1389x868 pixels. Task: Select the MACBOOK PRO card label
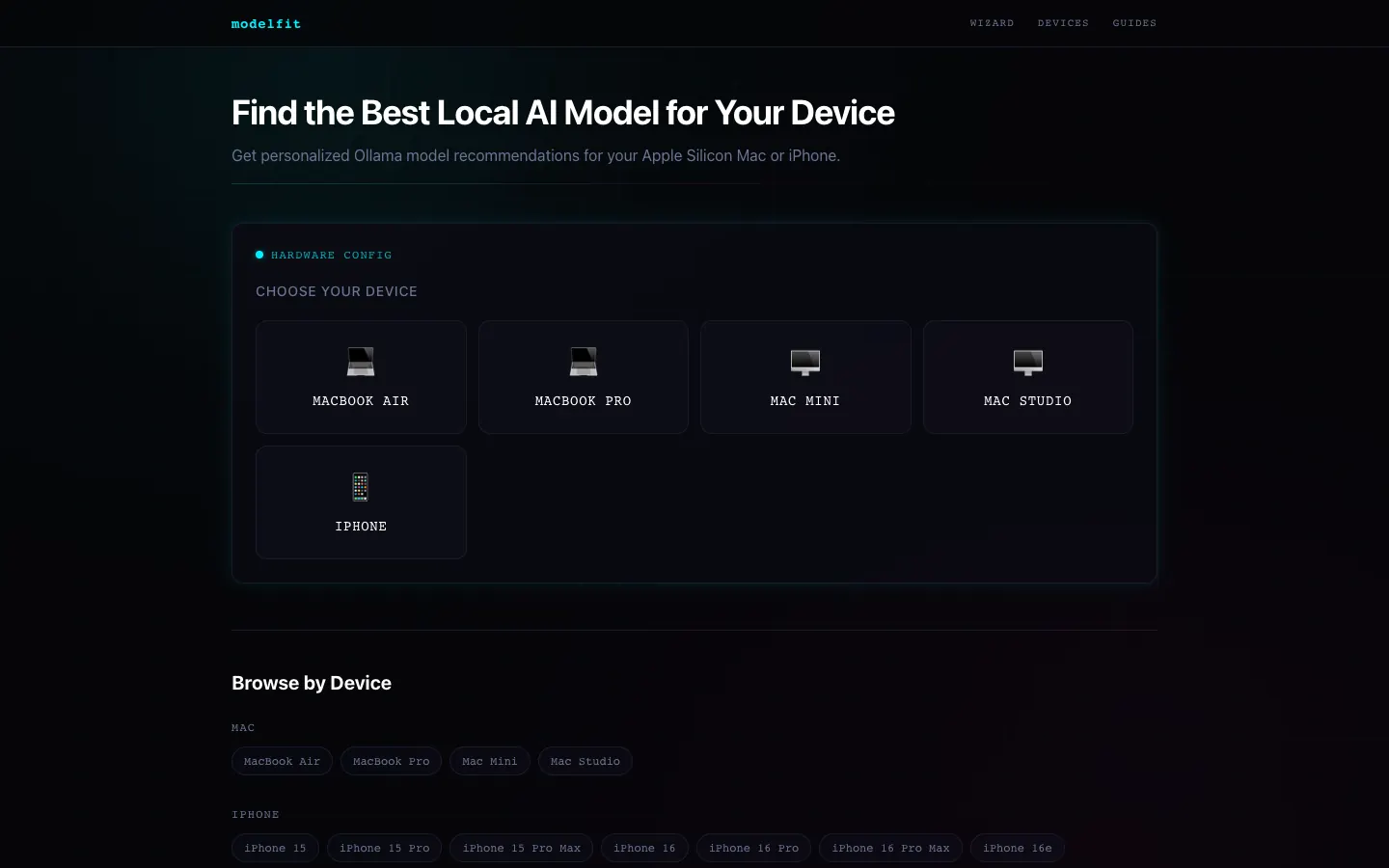[584, 401]
